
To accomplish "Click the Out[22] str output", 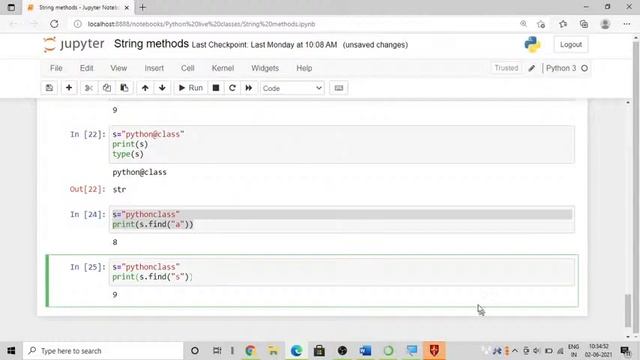I will tap(119, 189).
